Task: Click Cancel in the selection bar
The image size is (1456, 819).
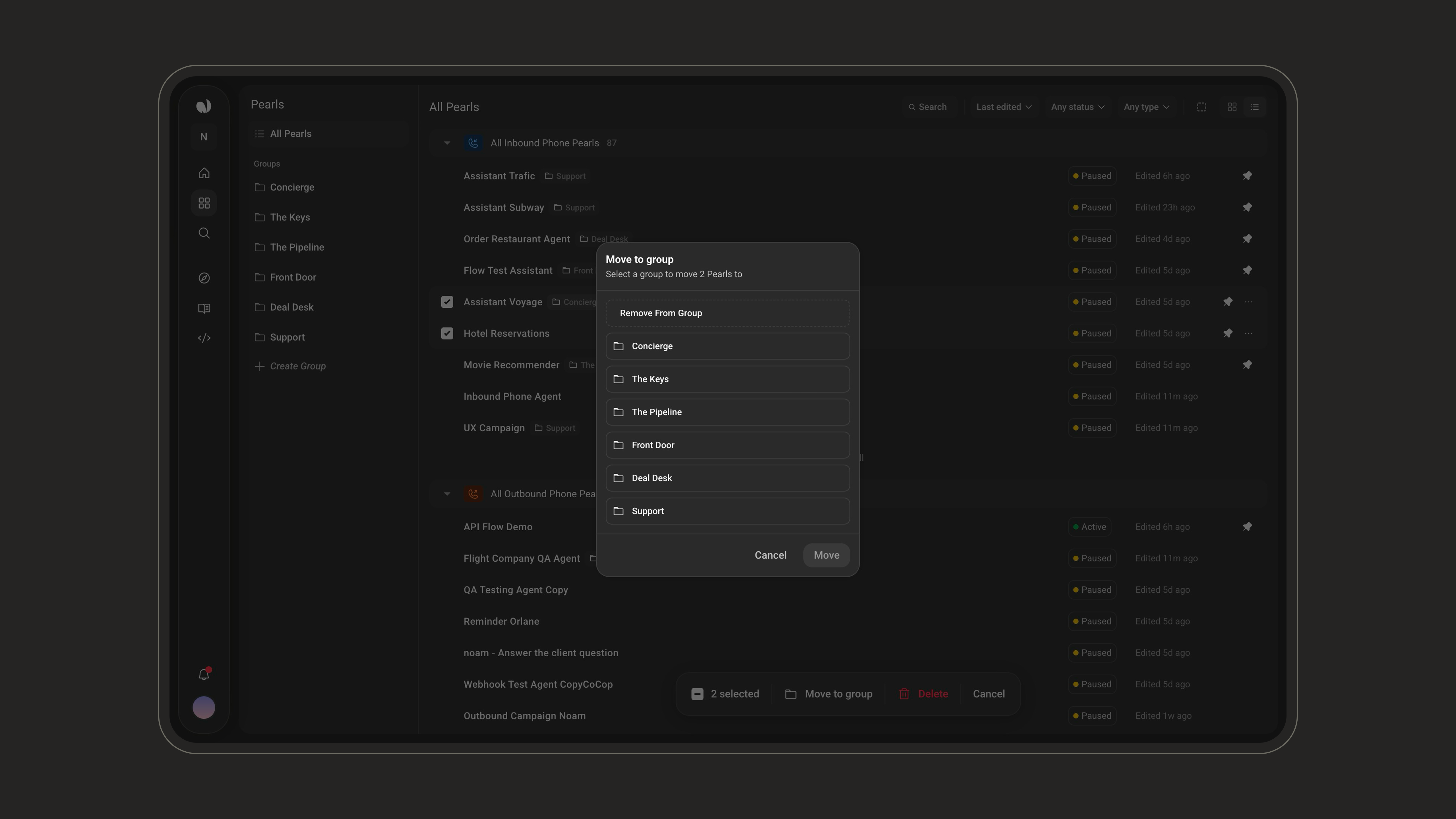Action: [x=988, y=694]
